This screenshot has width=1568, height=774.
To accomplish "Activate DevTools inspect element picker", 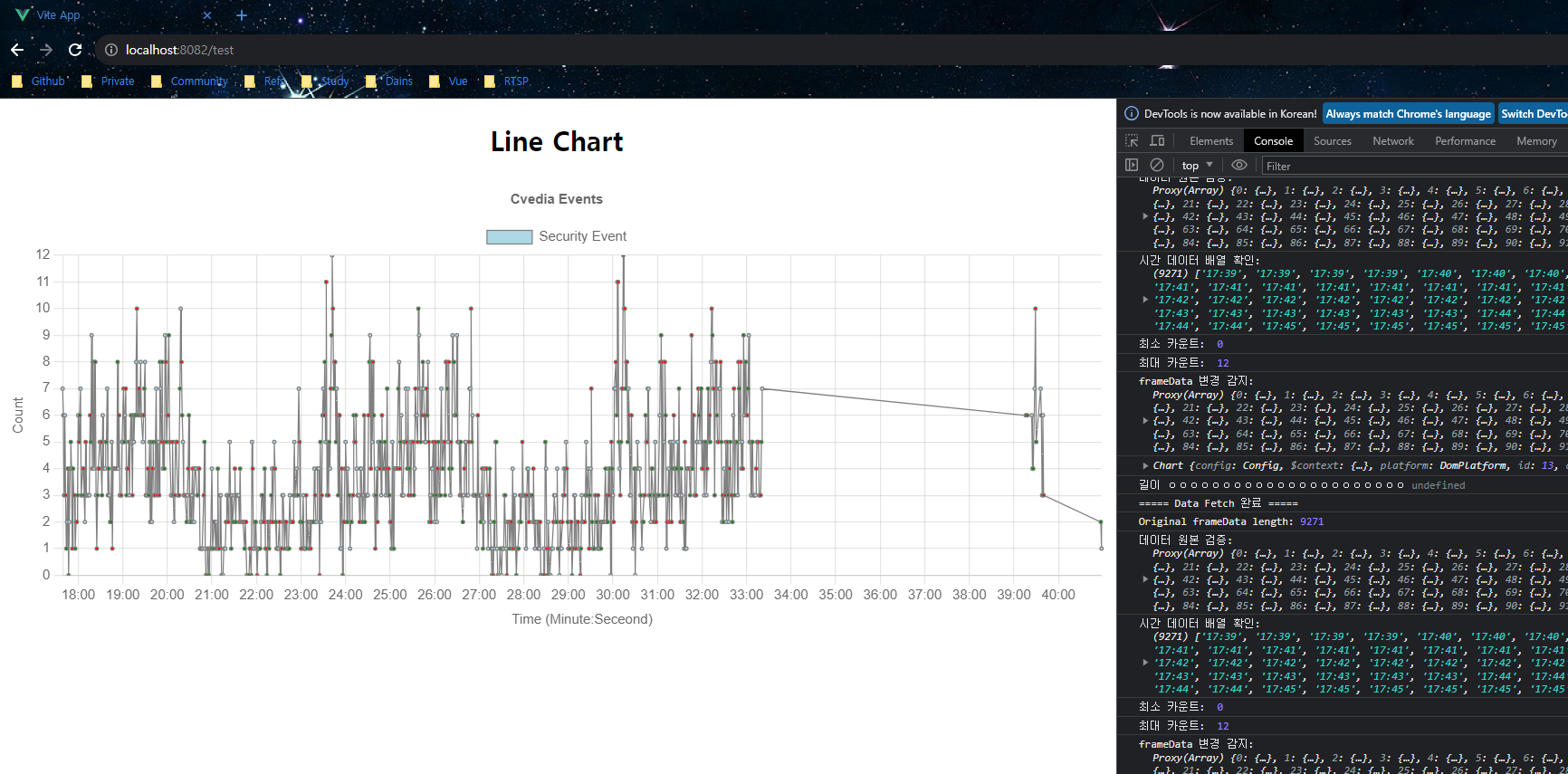I will point(1132,140).
